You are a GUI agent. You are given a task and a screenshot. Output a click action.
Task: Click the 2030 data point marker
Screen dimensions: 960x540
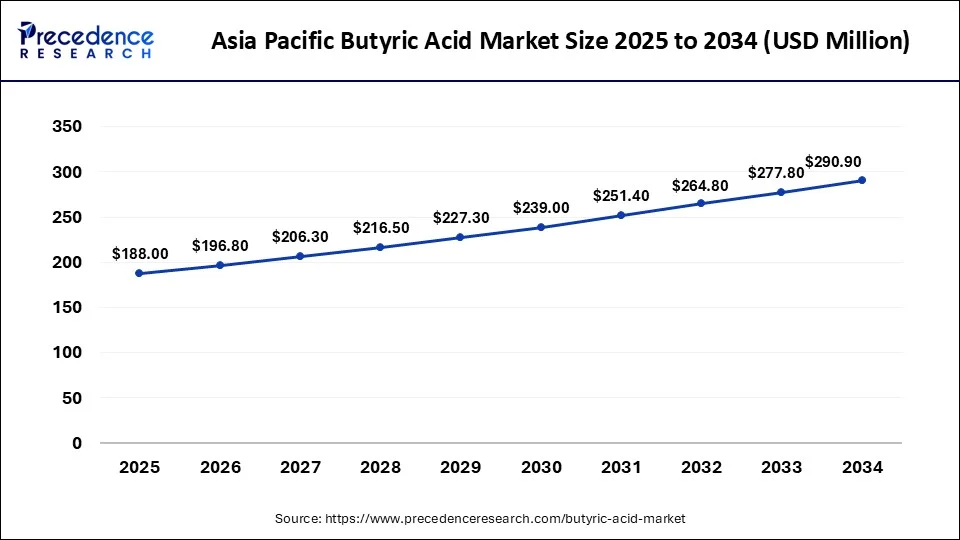(x=541, y=227)
